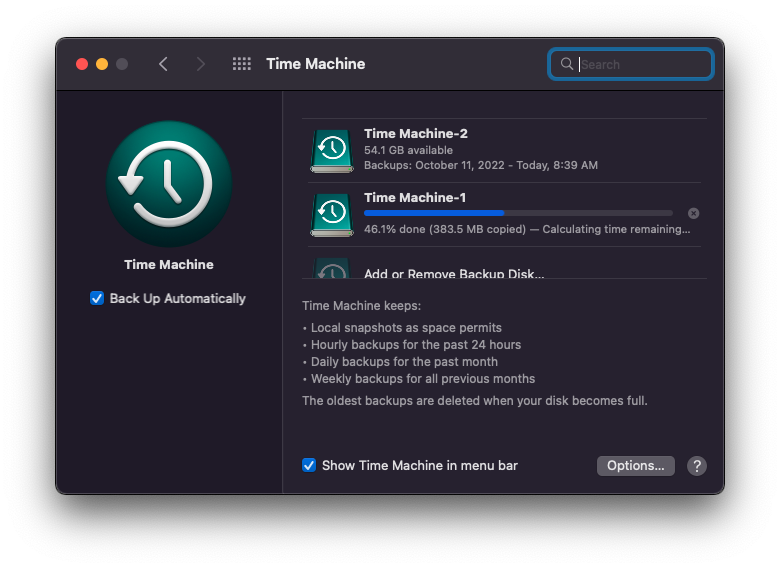Image resolution: width=780 pixels, height=568 pixels.
Task: Go back with the left chevron button
Action: tap(163, 64)
